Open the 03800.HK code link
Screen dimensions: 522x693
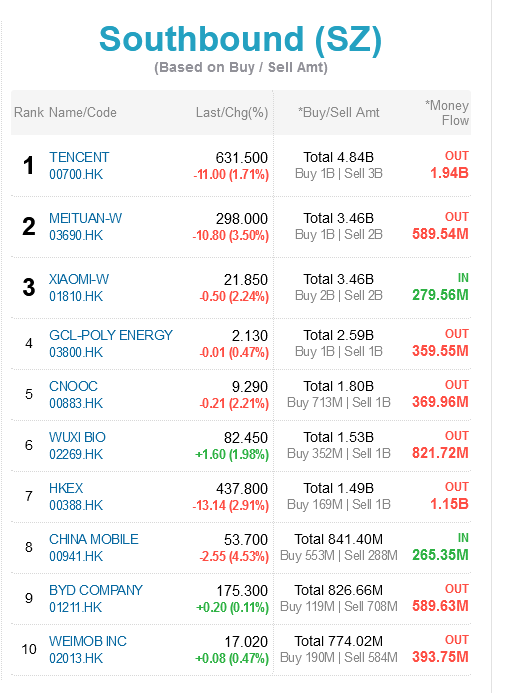coord(76,353)
